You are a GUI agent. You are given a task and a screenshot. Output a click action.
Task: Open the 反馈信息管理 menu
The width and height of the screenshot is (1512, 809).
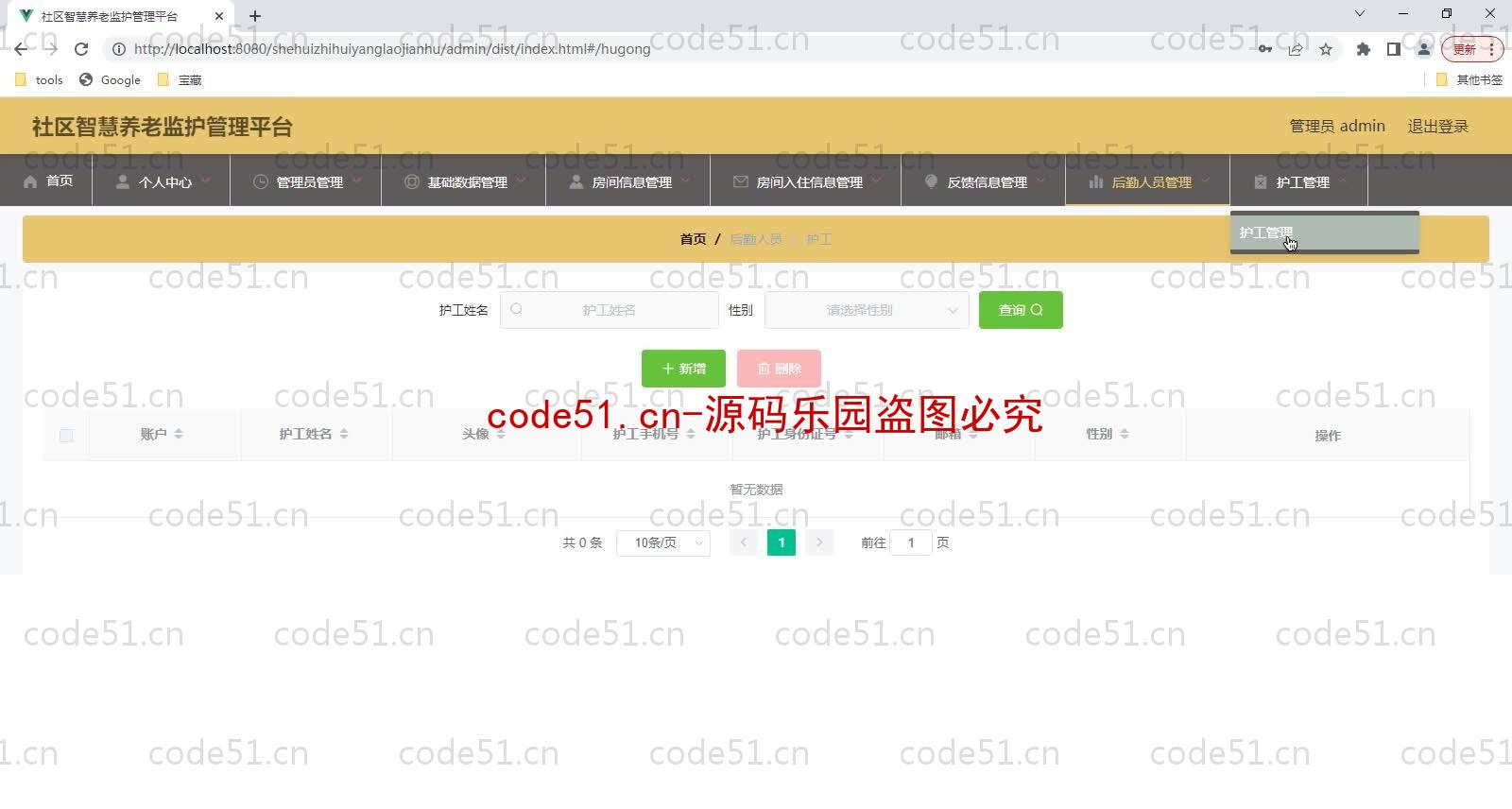(984, 181)
